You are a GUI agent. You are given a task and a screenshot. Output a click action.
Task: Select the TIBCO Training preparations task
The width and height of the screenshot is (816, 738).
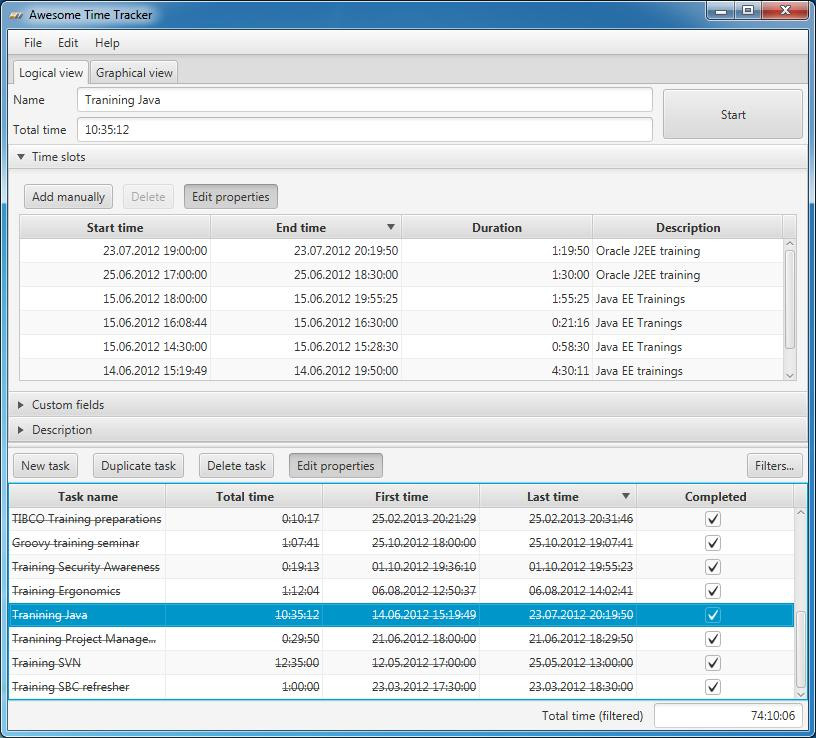point(401,519)
